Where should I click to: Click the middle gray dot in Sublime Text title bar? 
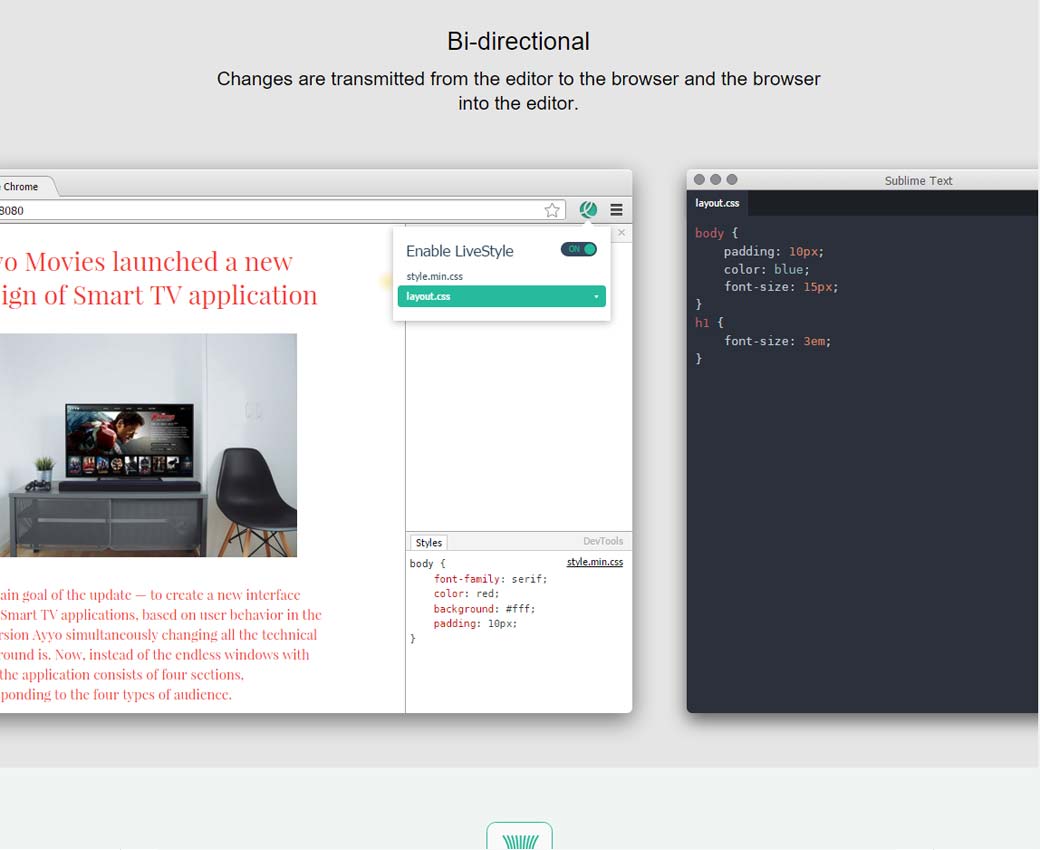tap(716, 180)
